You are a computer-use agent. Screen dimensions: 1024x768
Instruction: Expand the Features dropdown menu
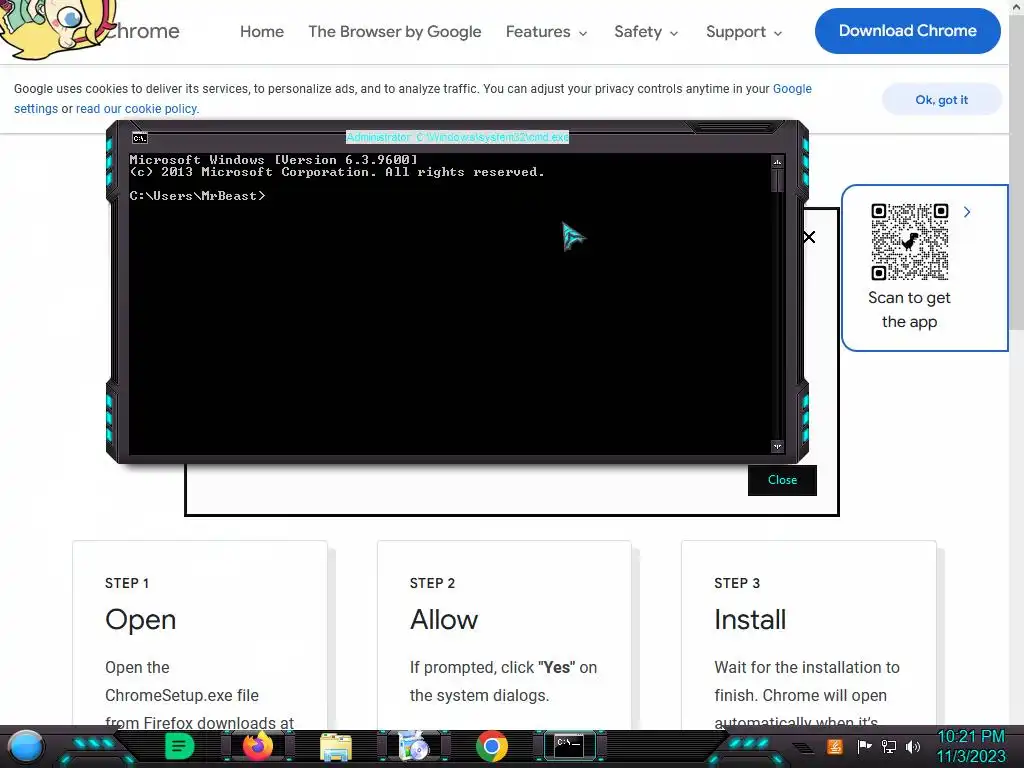tap(547, 31)
